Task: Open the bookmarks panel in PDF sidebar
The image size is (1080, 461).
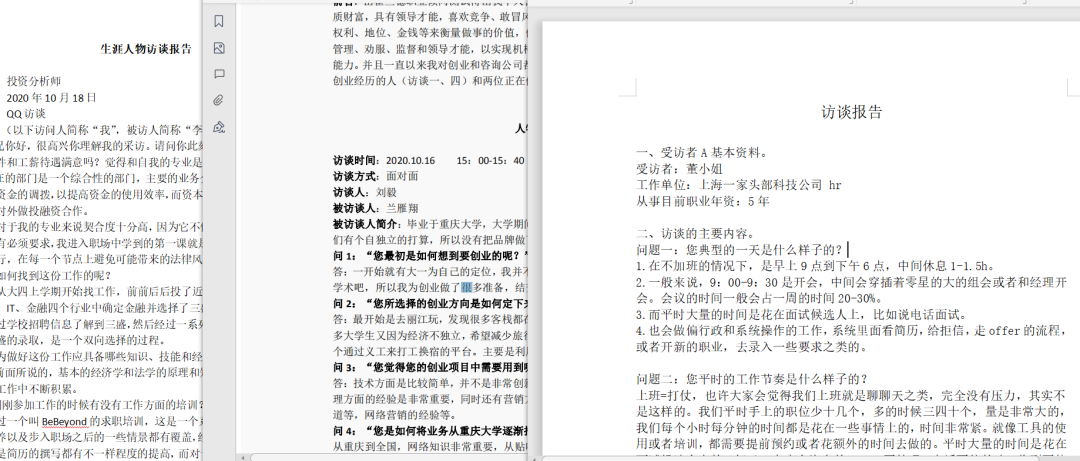Action: 219,21
